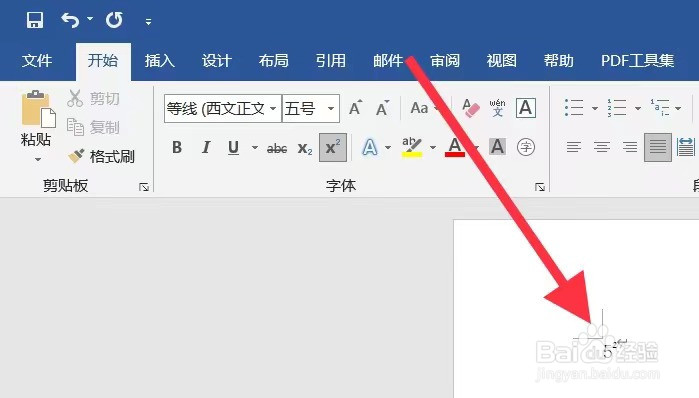Decrease the font size
Screen dimensions: 699x398
coord(382,108)
